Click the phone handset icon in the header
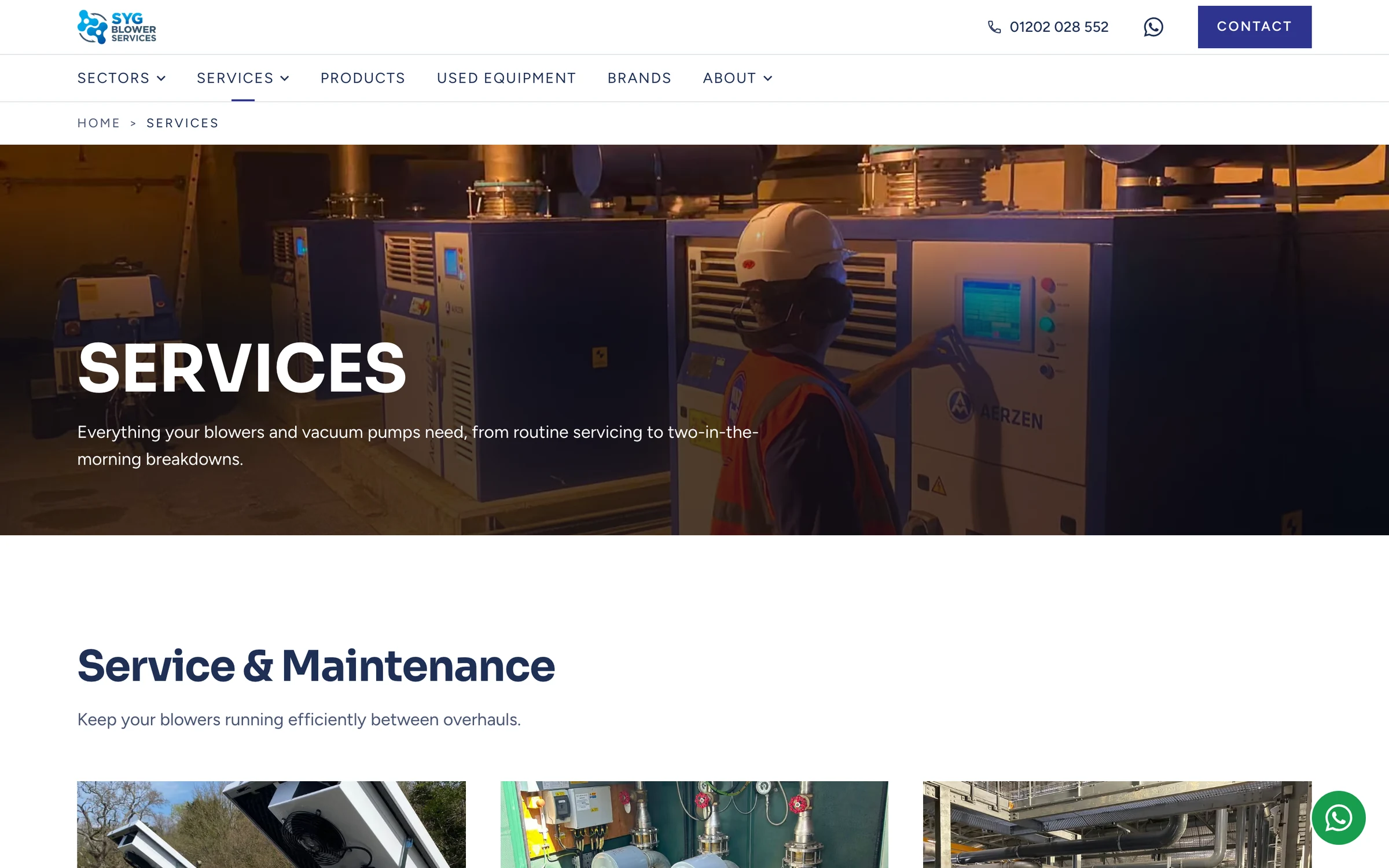1389x868 pixels. coord(994,27)
